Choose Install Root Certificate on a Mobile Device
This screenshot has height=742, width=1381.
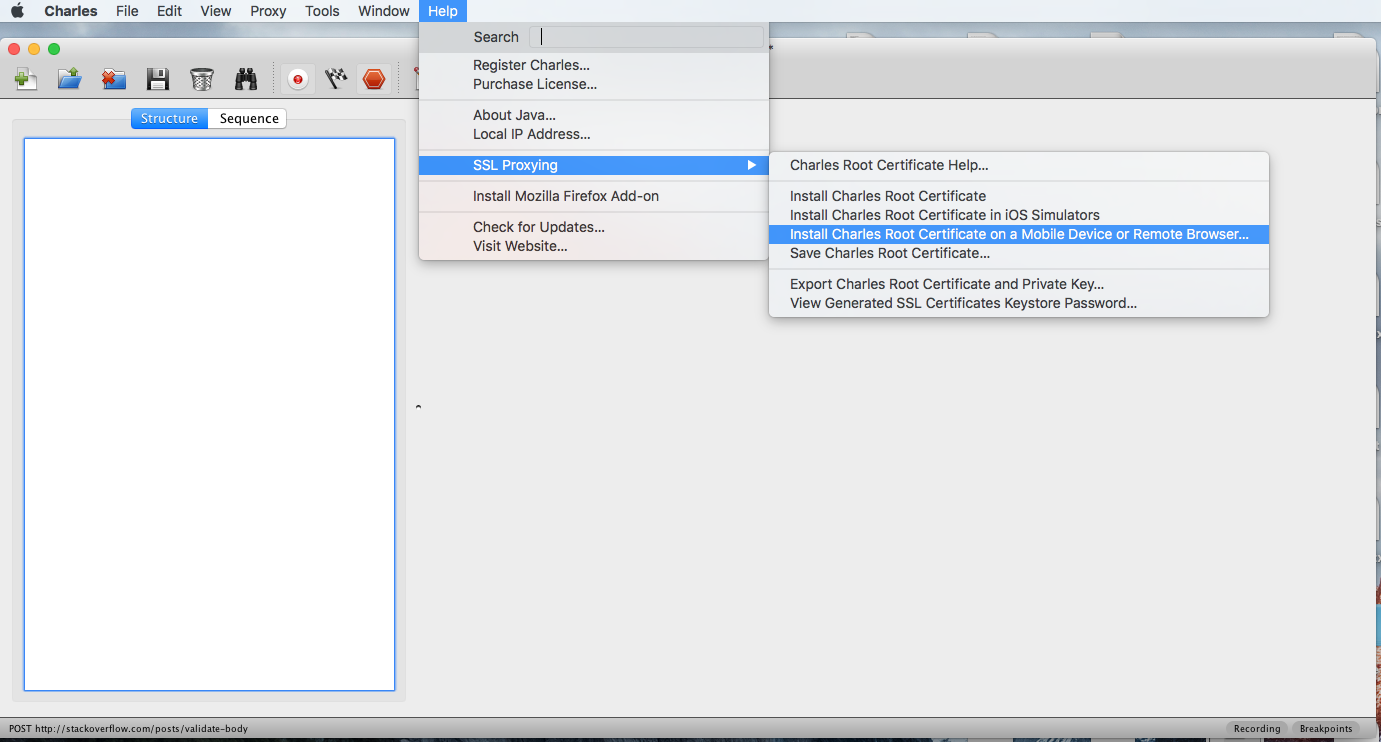coord(1019,234)
